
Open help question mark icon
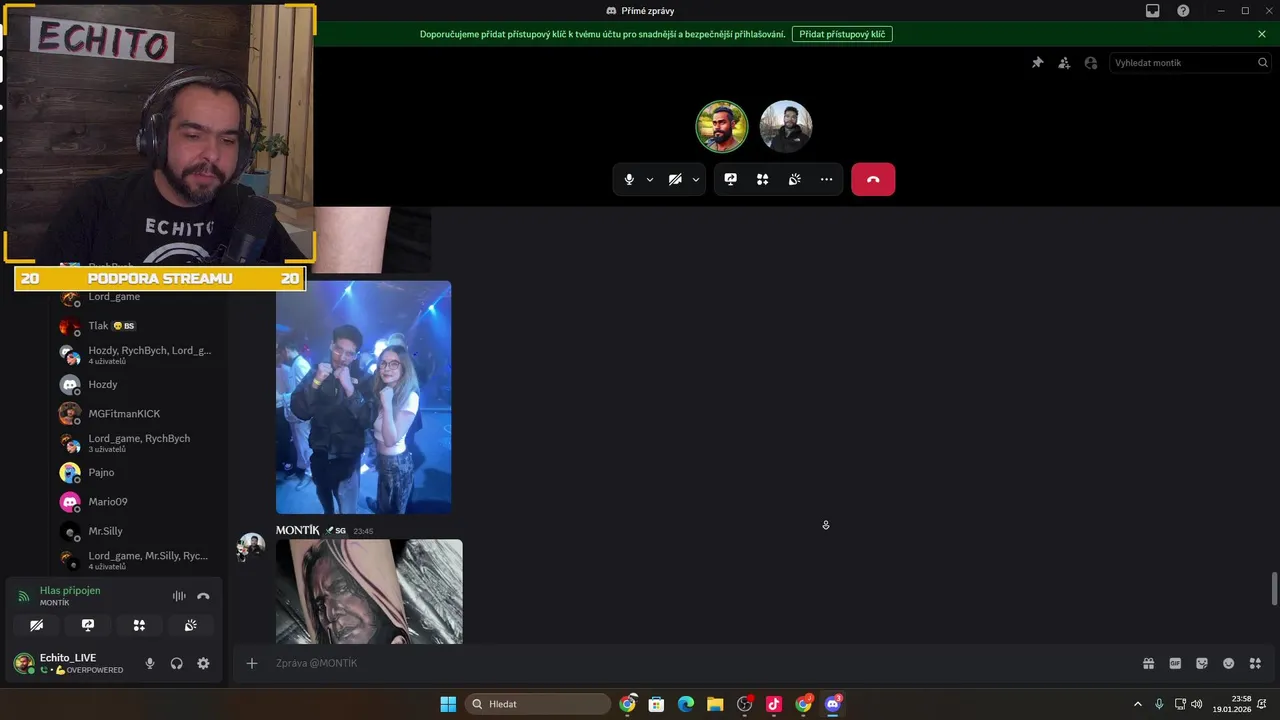1184,11
